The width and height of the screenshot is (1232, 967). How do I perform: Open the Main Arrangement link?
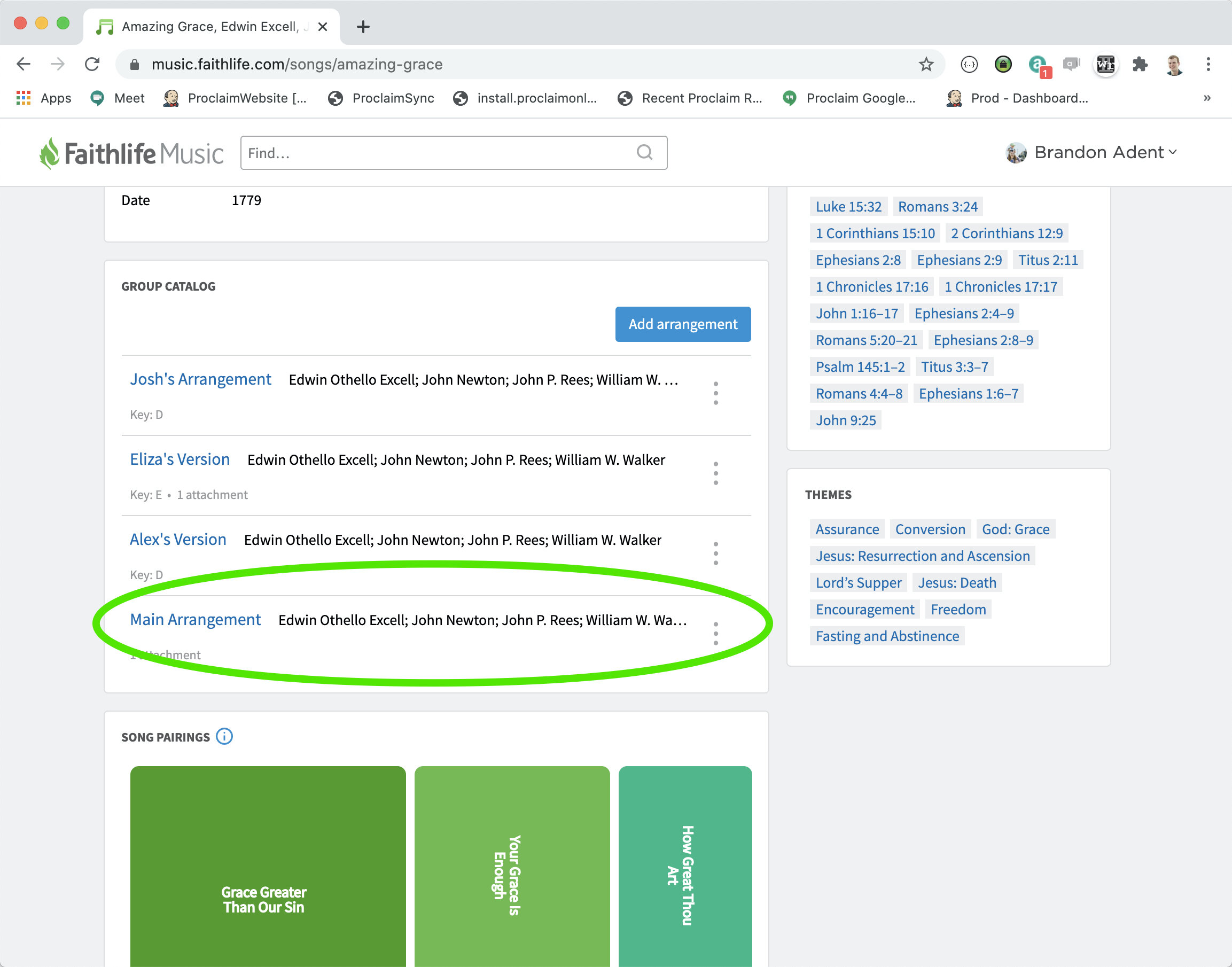196,619
